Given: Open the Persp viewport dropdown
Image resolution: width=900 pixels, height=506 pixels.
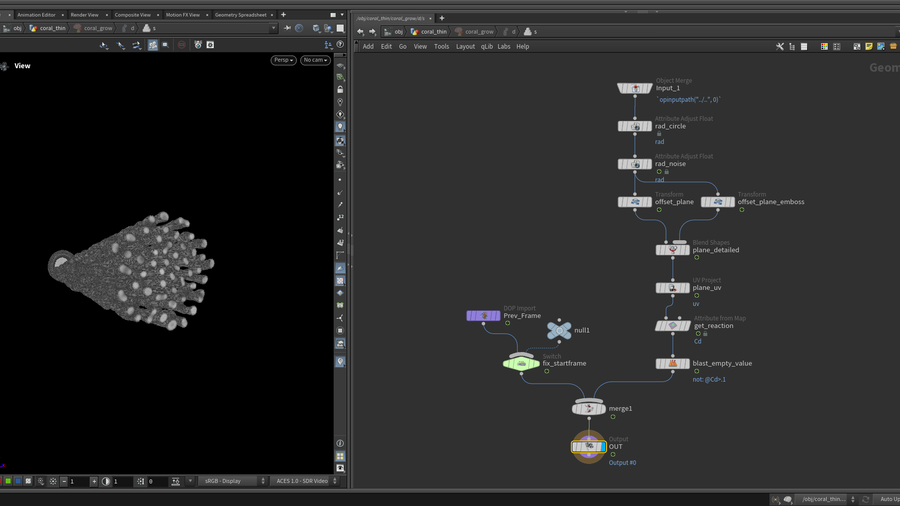Looking at the screenshot, I should coord(283,60).
